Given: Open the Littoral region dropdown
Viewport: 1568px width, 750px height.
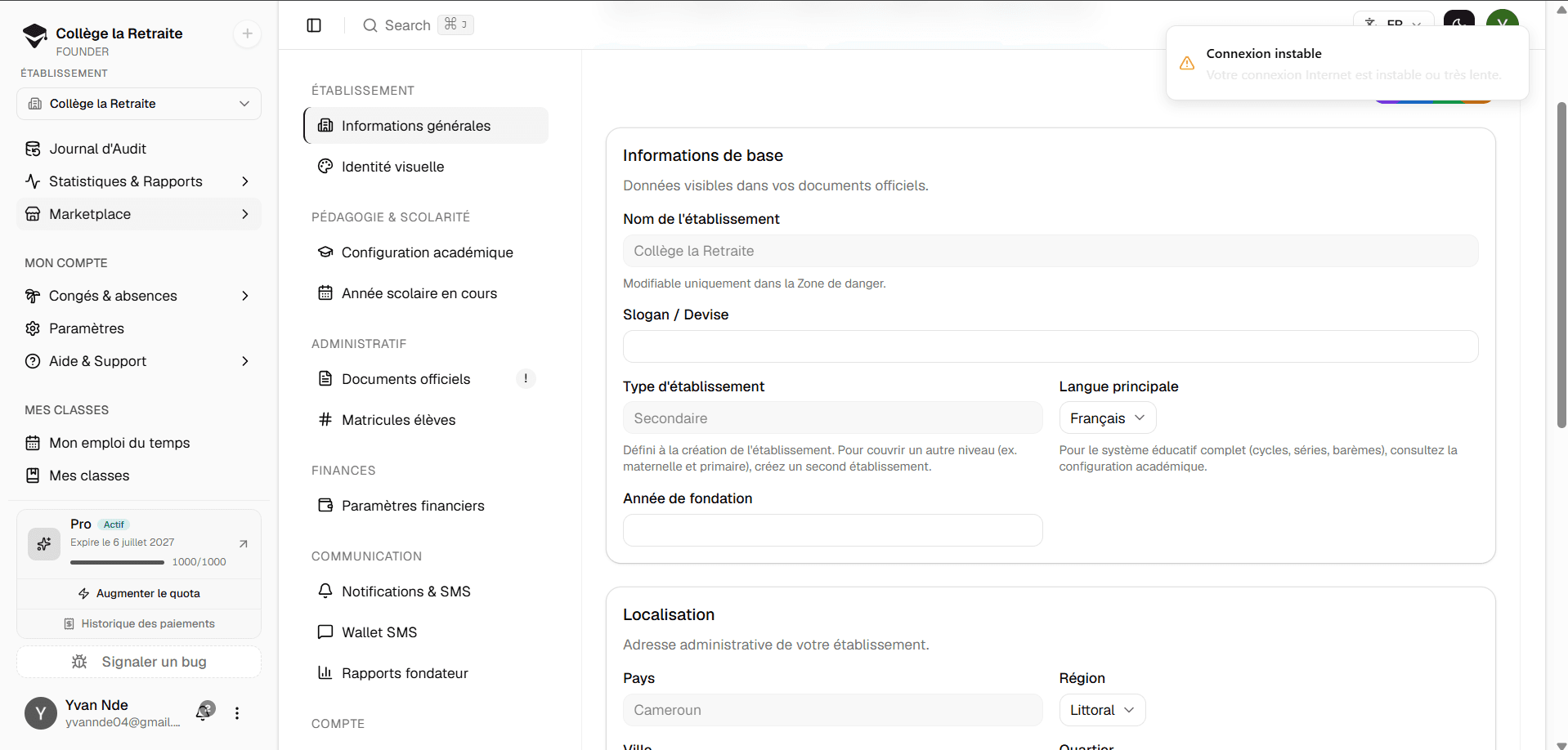Looking at the screenshot, I should point(1102,710).
